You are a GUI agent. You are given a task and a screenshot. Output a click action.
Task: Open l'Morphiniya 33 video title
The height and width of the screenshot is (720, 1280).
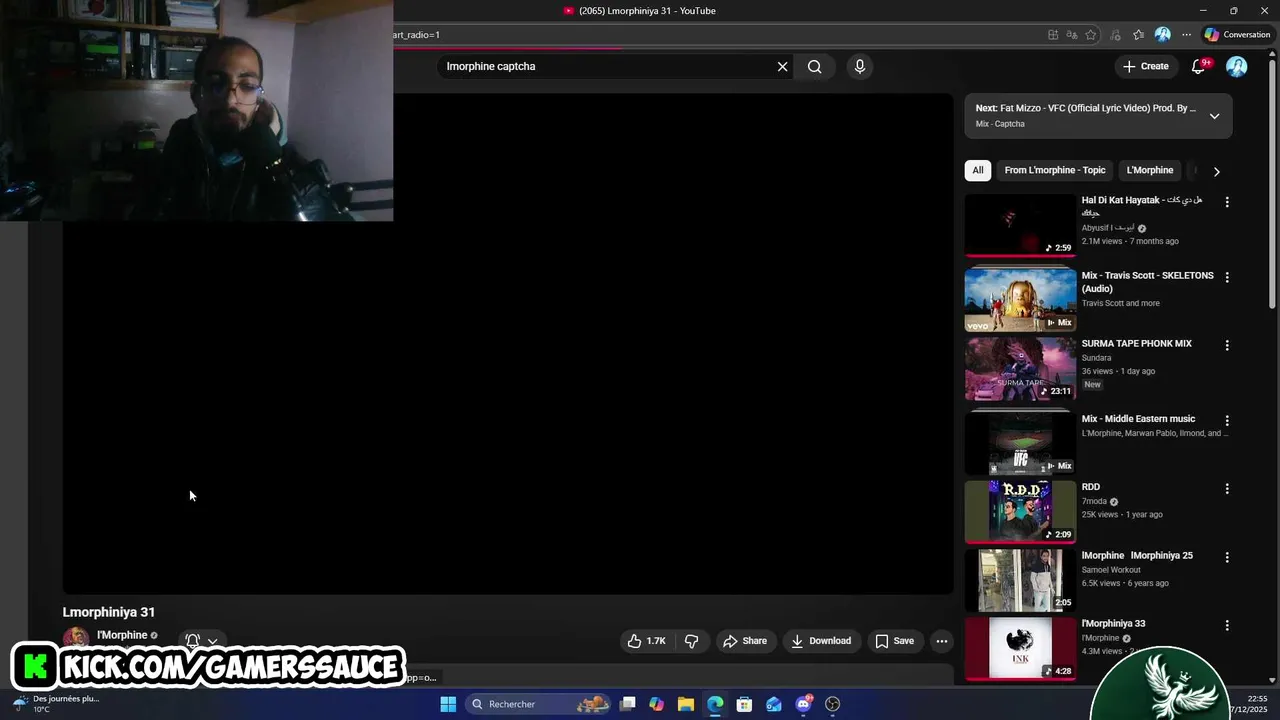point(1113,624)
